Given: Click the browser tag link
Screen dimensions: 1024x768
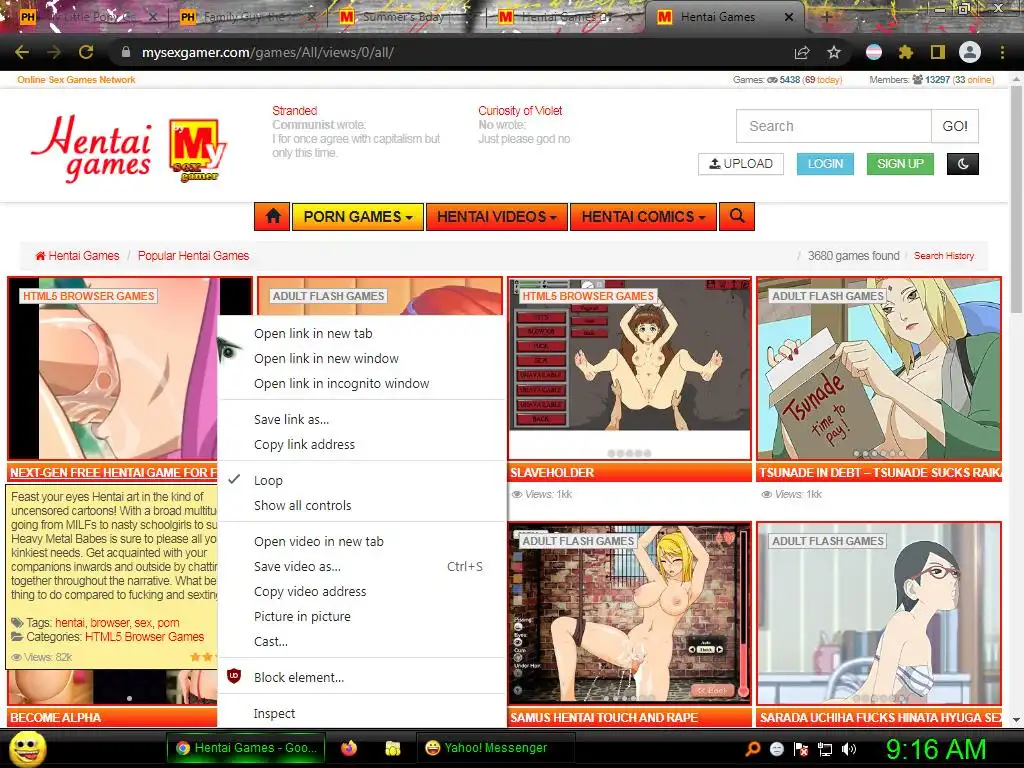Looking at the screenshot, I should (x=110, y=623).
